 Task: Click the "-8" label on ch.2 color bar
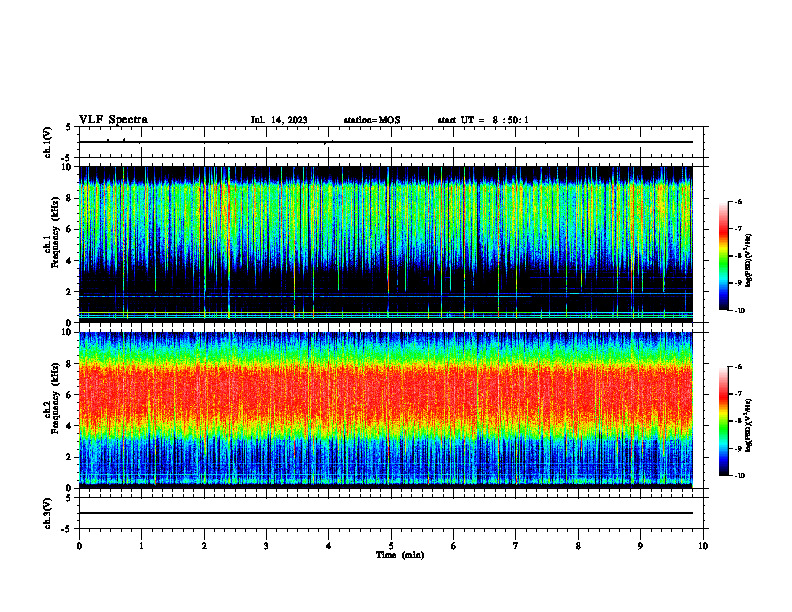click(738, 421)
